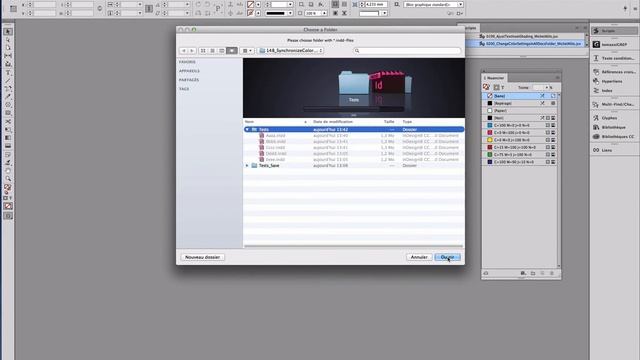Open the Texte conditionnel panel in the dock

614,58
